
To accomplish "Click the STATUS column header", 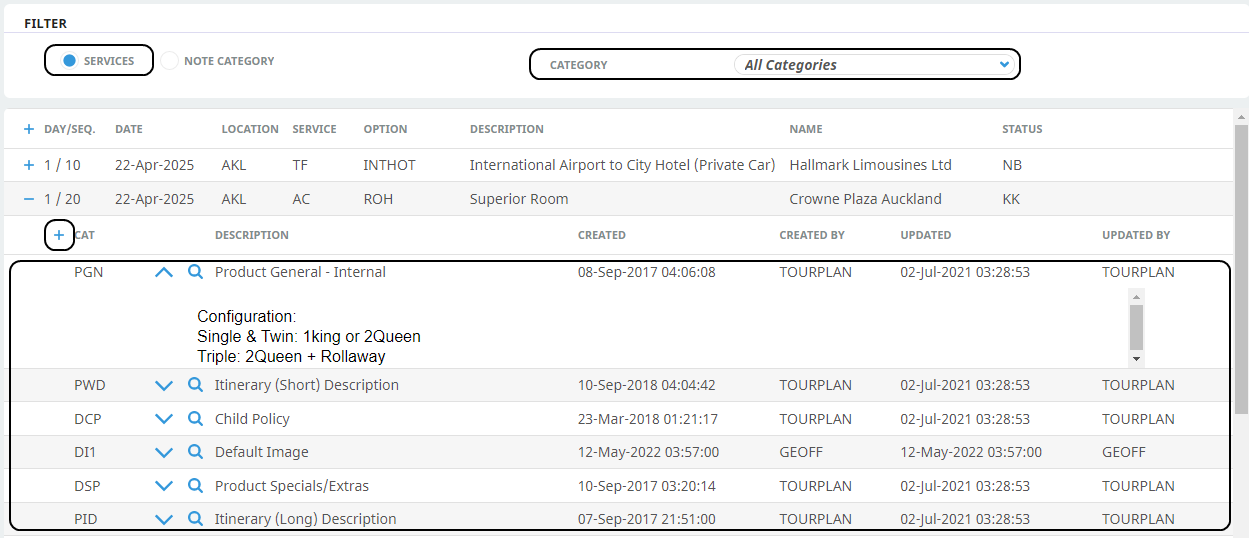I will click(1022, 129).
